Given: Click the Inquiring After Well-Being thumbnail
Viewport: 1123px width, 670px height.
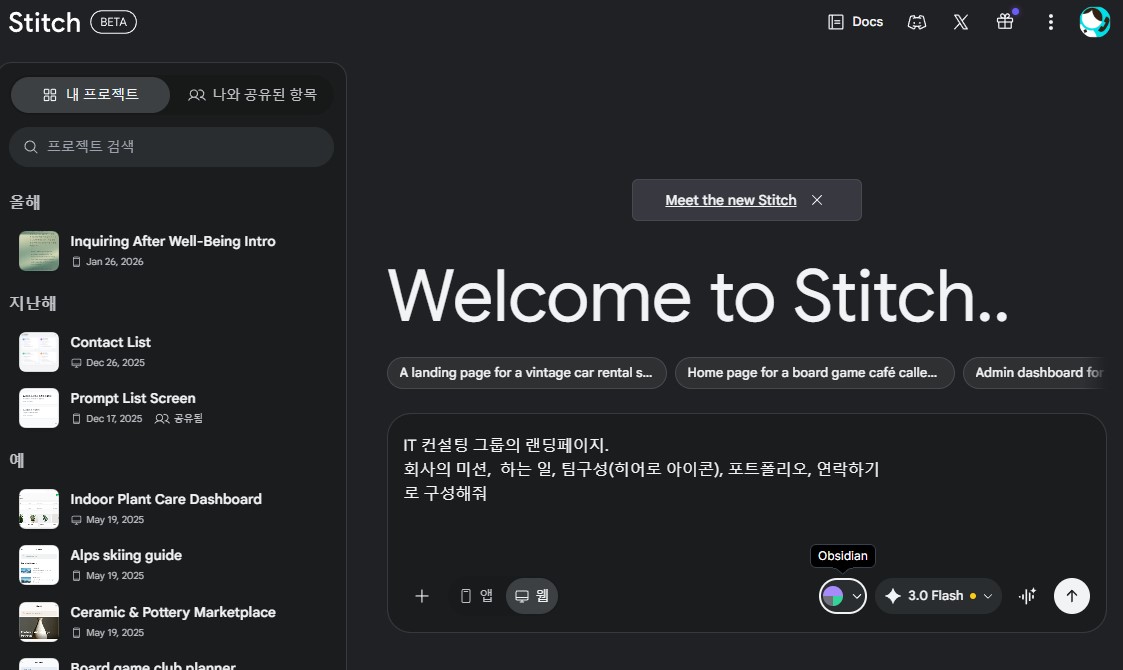Looking at the screenshot, I should (x=39, y=251).
